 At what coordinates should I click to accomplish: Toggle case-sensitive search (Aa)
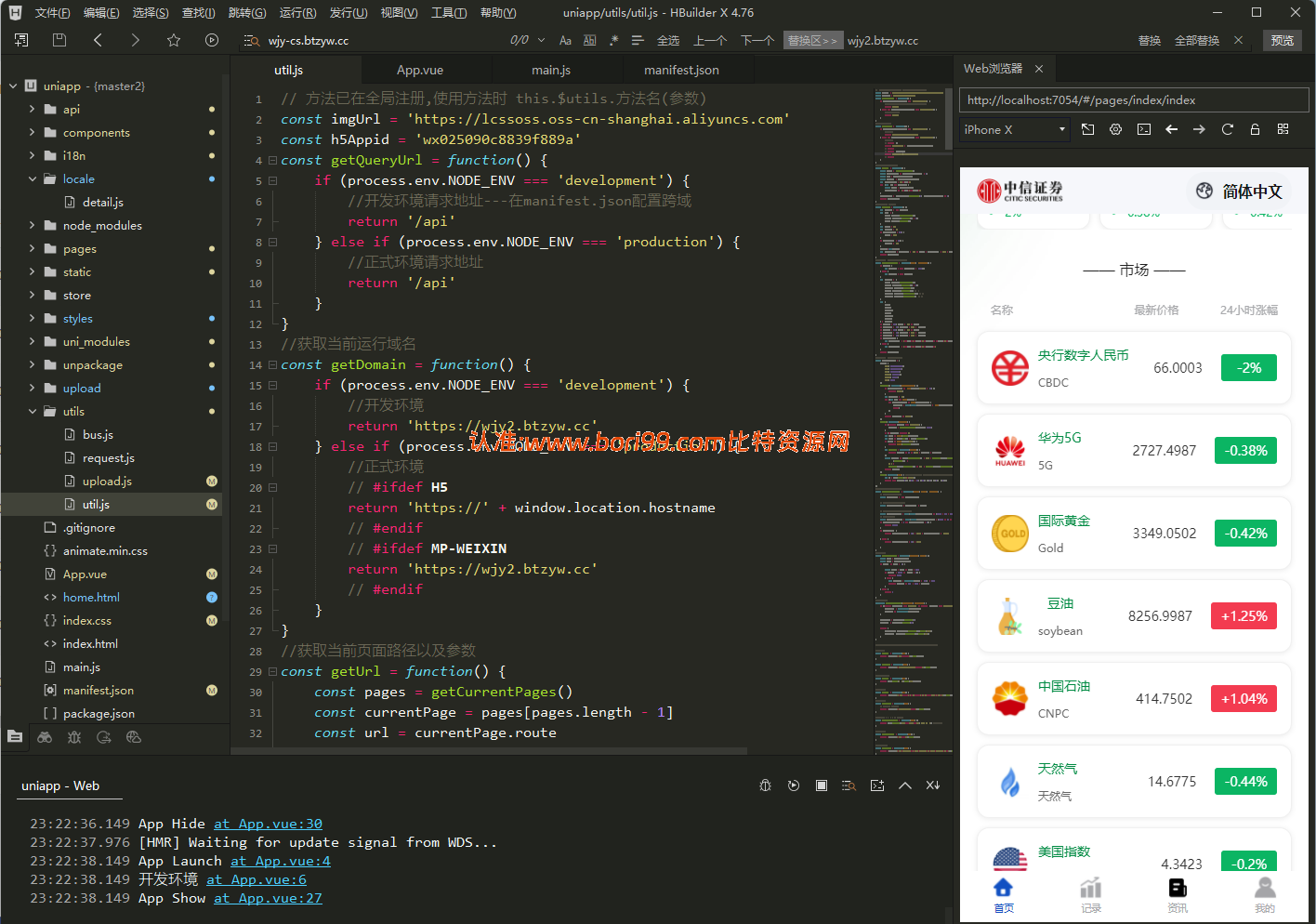point(565,40)
